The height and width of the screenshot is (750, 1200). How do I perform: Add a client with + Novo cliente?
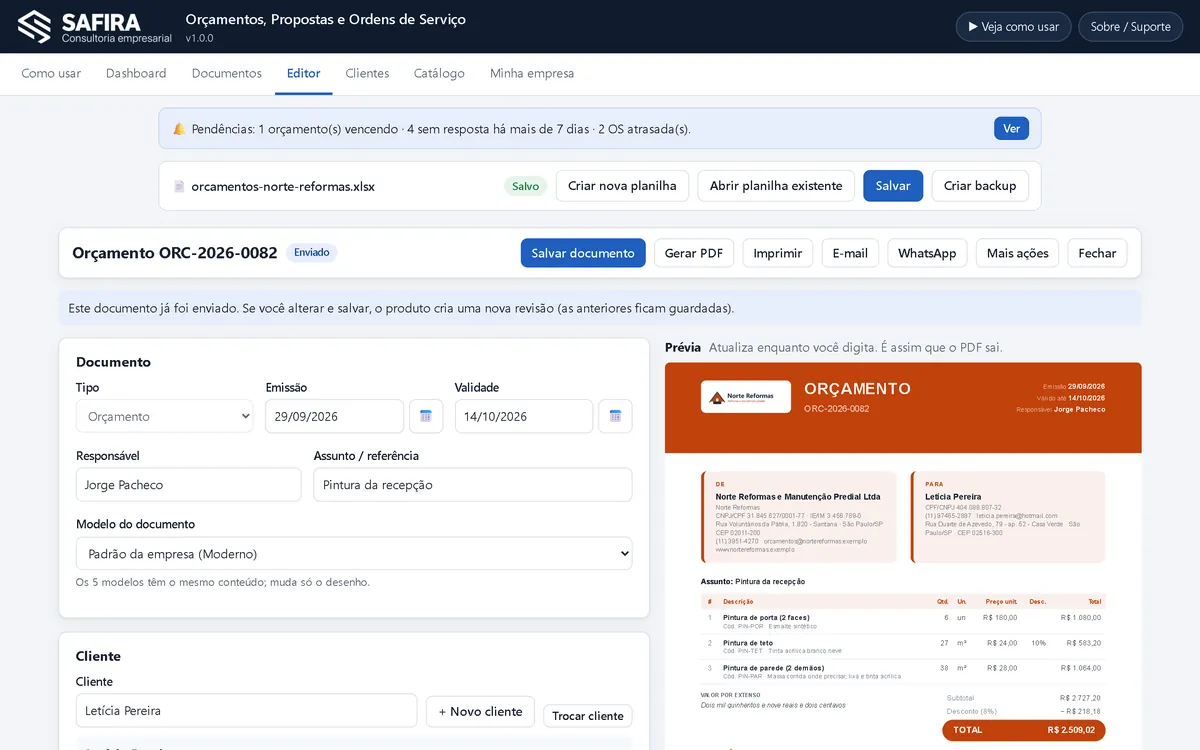pos(480,711)
